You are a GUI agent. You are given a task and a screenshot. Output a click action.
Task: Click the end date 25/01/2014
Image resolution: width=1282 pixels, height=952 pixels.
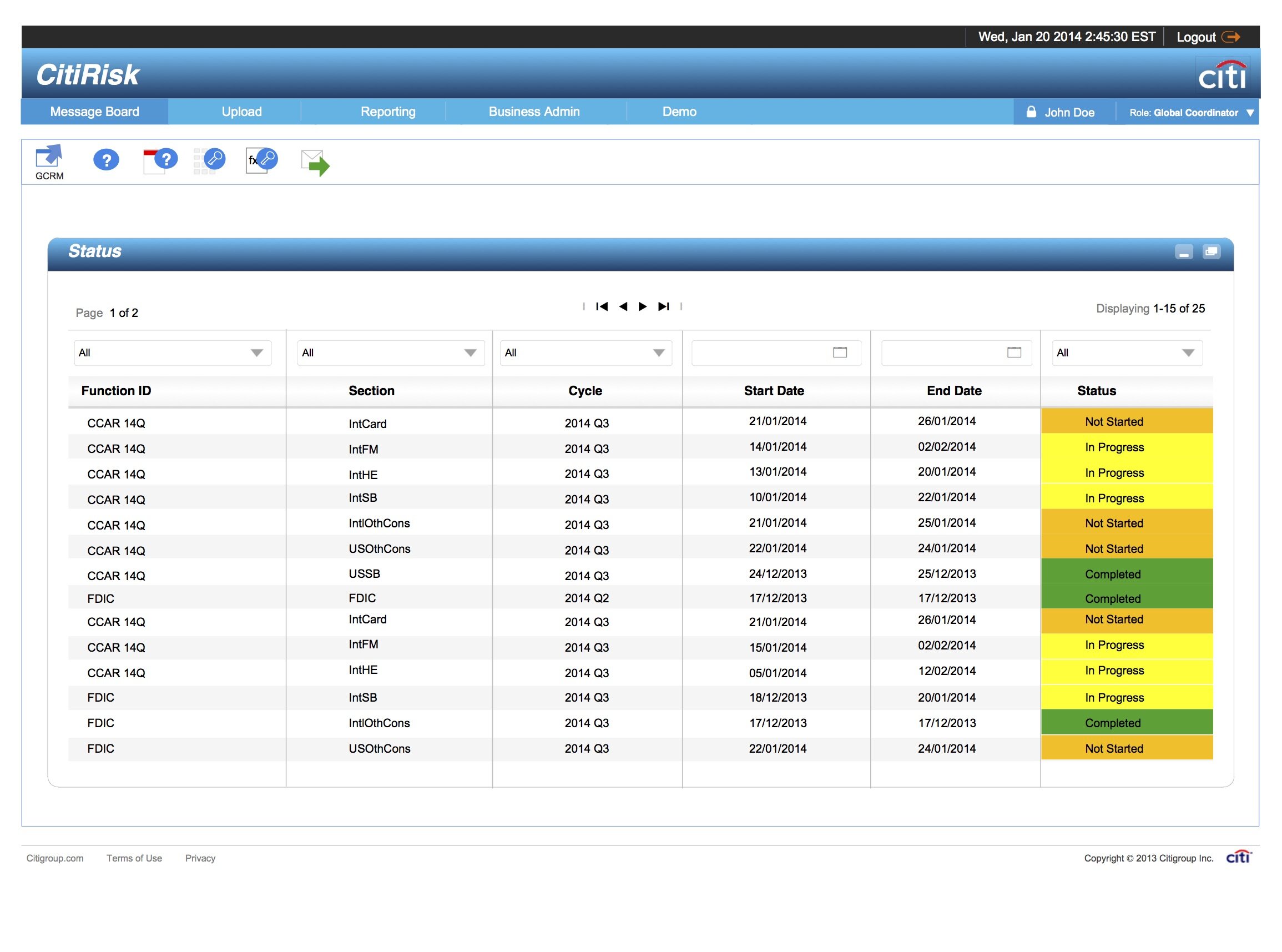(947, 523)
